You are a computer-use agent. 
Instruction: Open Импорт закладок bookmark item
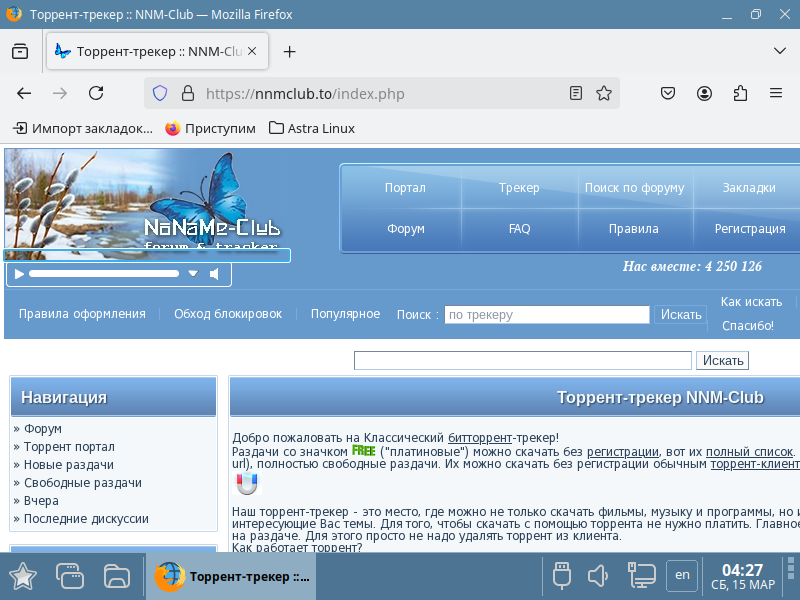[x=83, y=128]
